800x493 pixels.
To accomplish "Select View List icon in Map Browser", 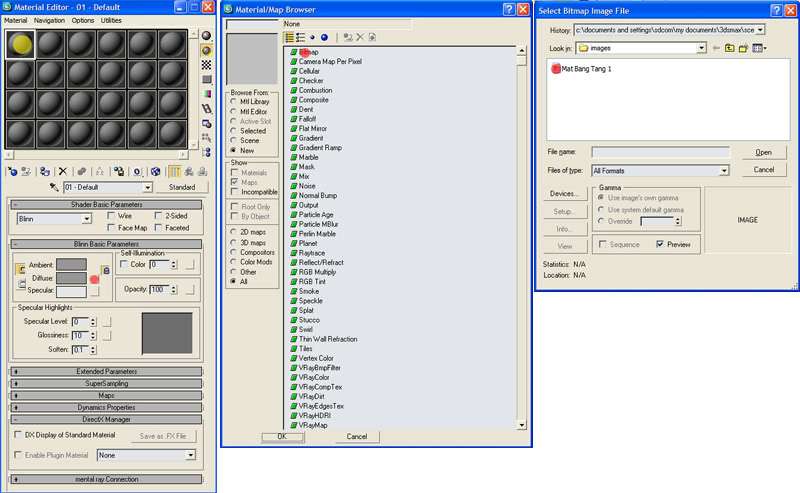I will pos(289,37).
